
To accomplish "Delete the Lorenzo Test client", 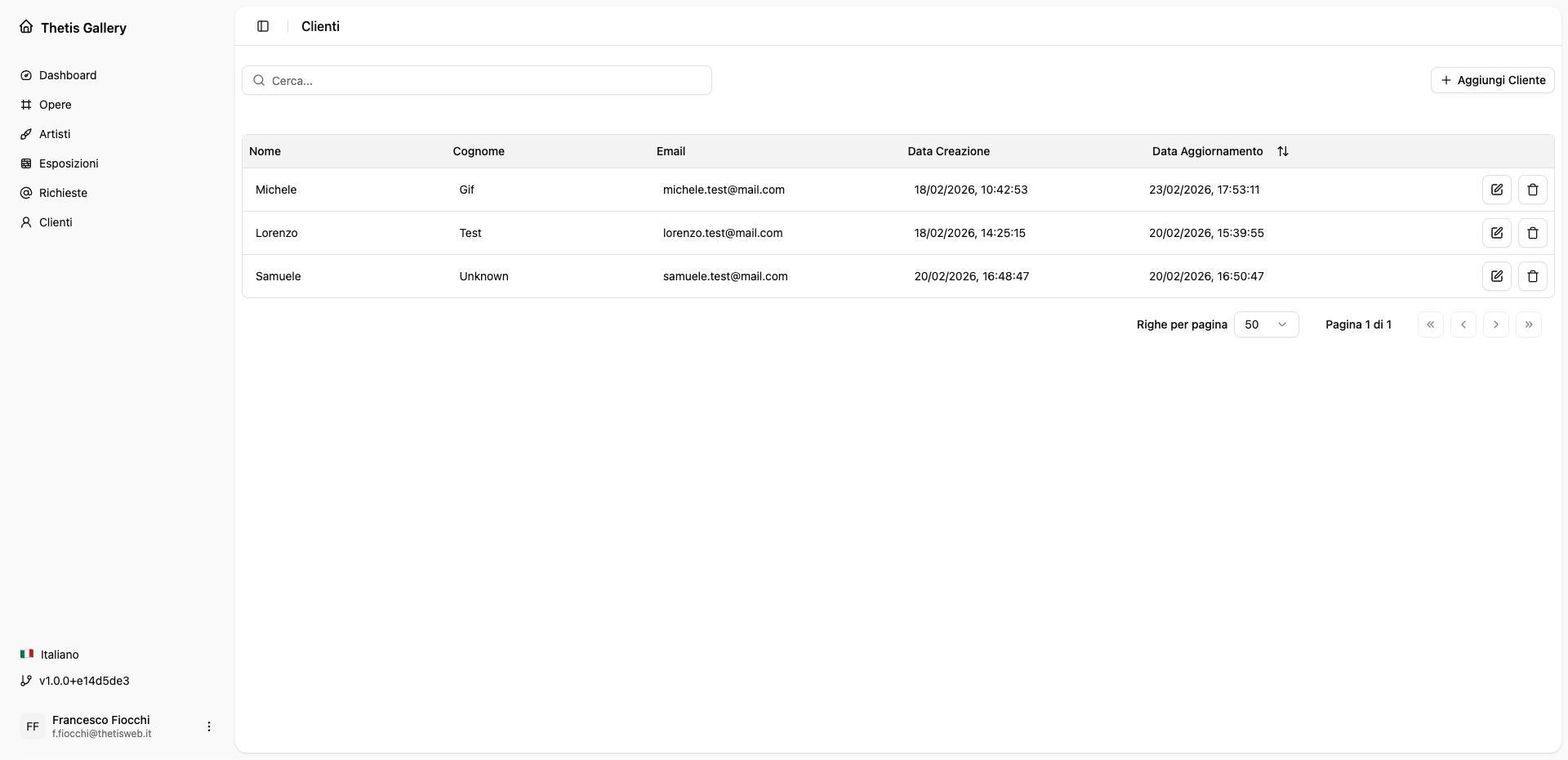I will (x=1532, y=233).
